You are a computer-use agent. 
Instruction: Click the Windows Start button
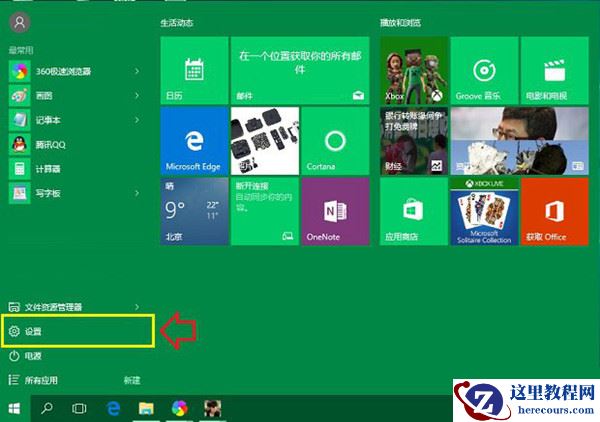15,409
